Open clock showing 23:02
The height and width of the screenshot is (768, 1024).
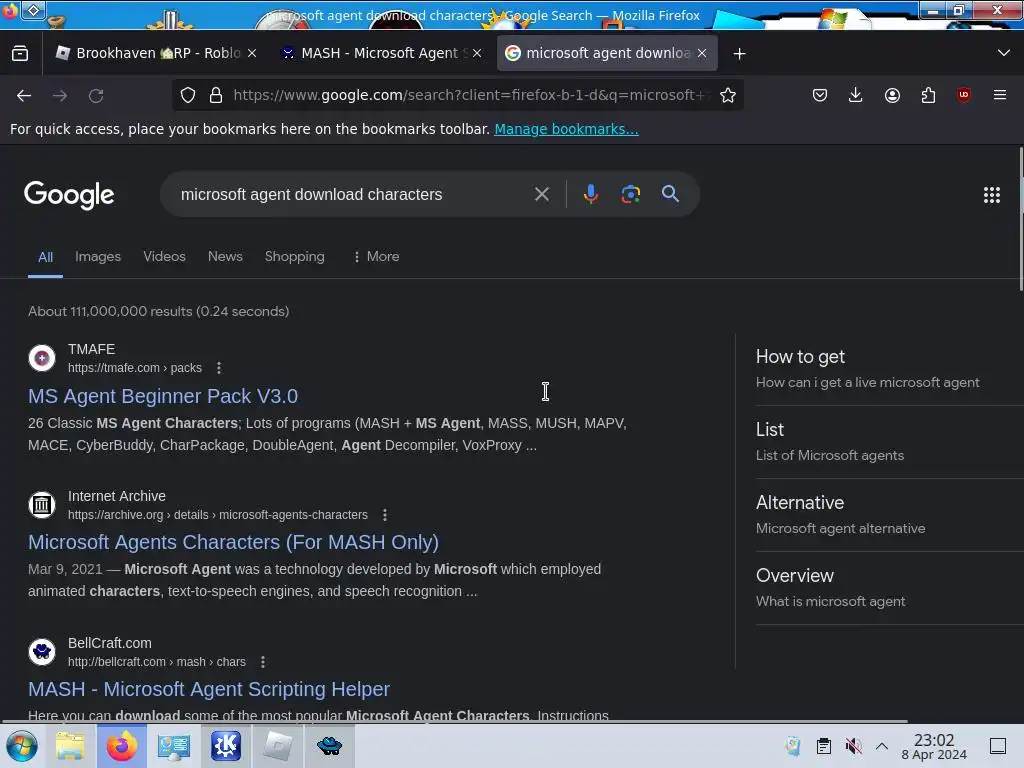934,746
